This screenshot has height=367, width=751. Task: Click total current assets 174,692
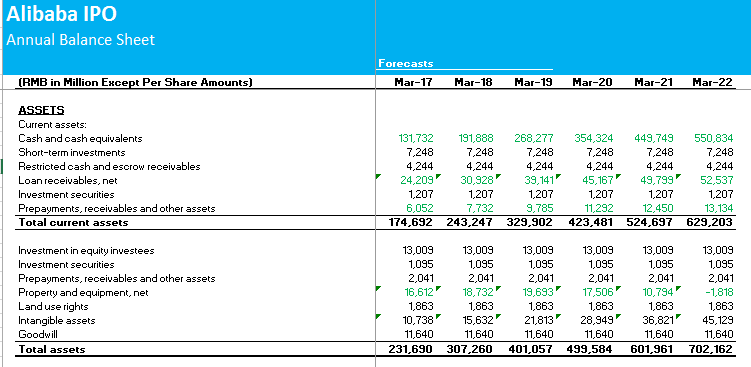[x=410, y=222]
